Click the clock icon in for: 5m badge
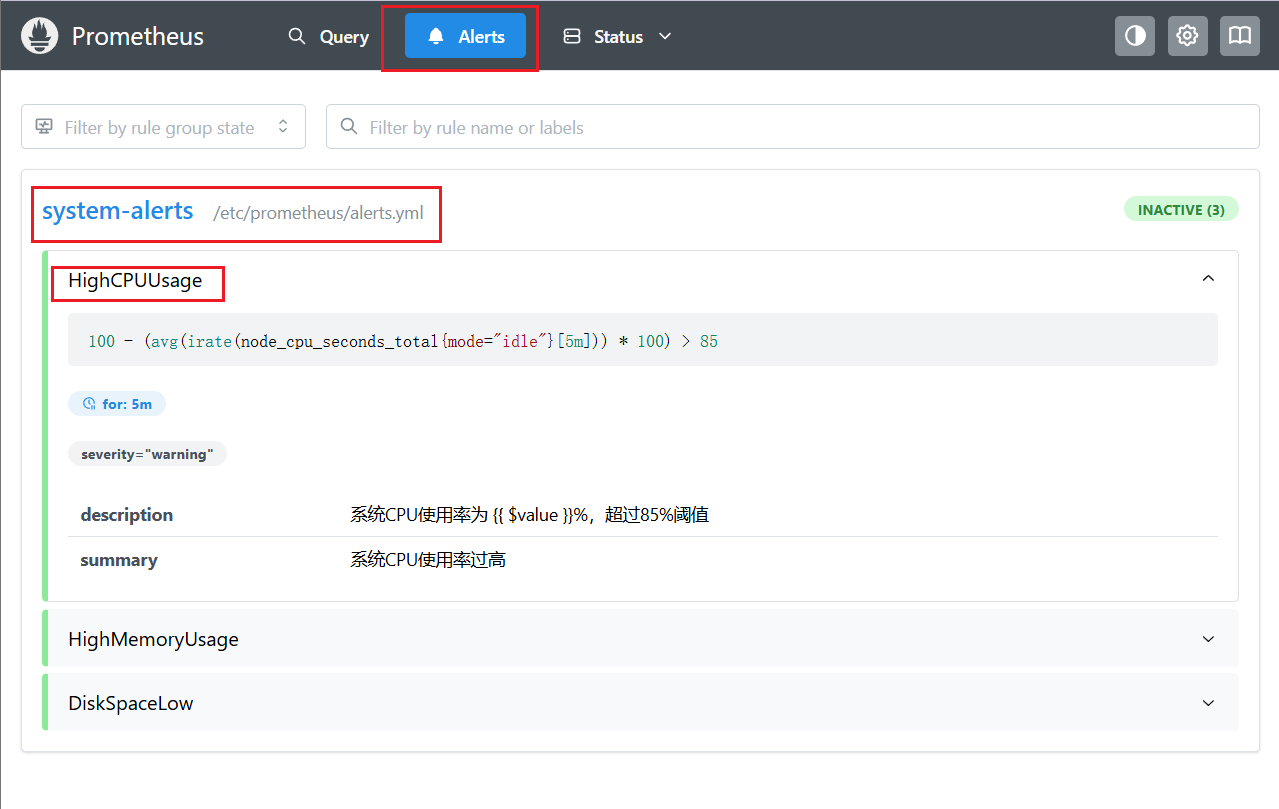 tap(88, 404)
